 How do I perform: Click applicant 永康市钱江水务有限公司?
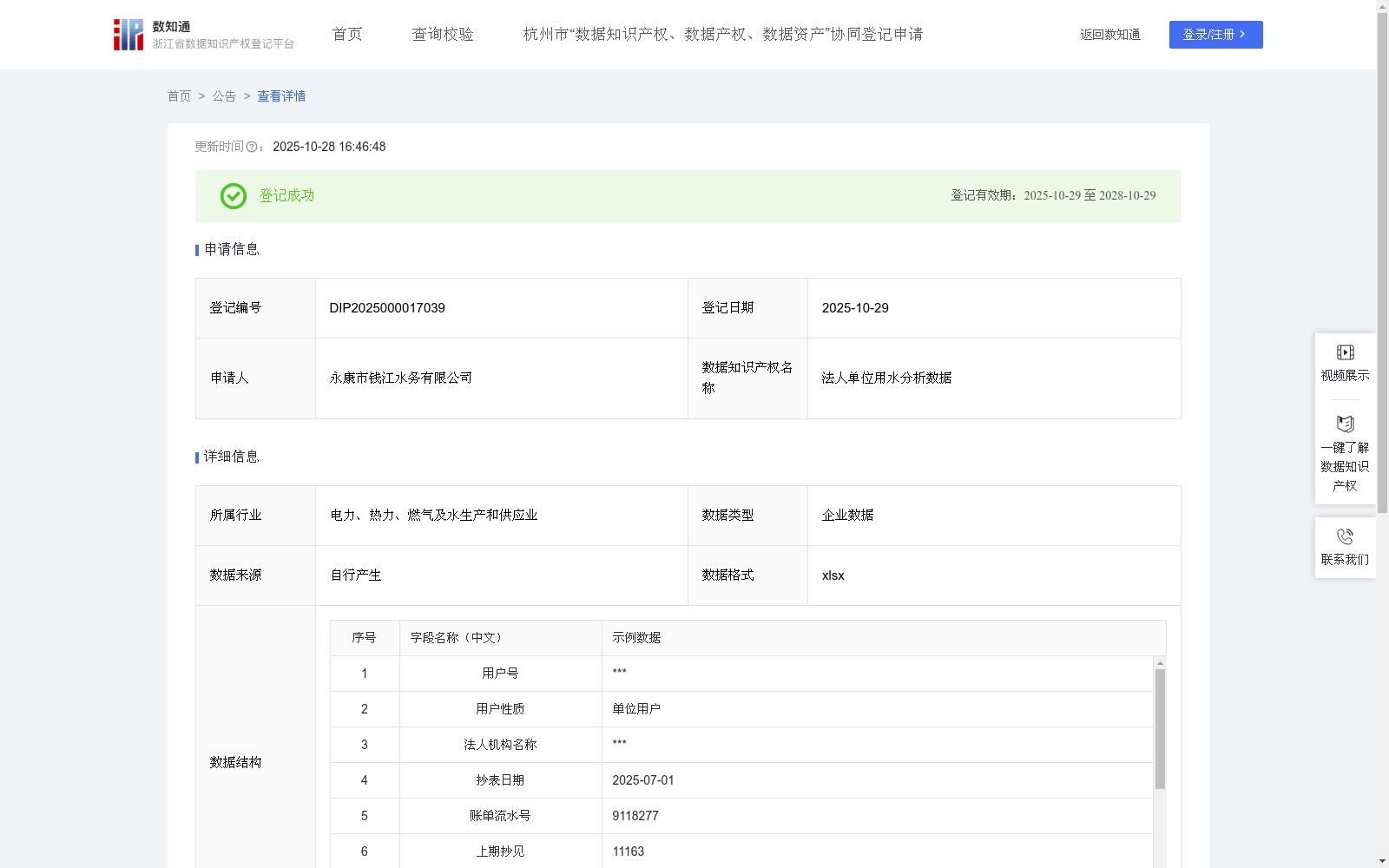tap(401, 378)
